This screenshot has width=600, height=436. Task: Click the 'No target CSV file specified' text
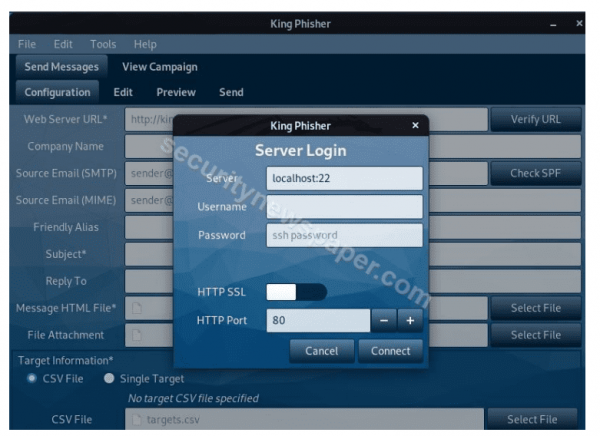point(193,398)
